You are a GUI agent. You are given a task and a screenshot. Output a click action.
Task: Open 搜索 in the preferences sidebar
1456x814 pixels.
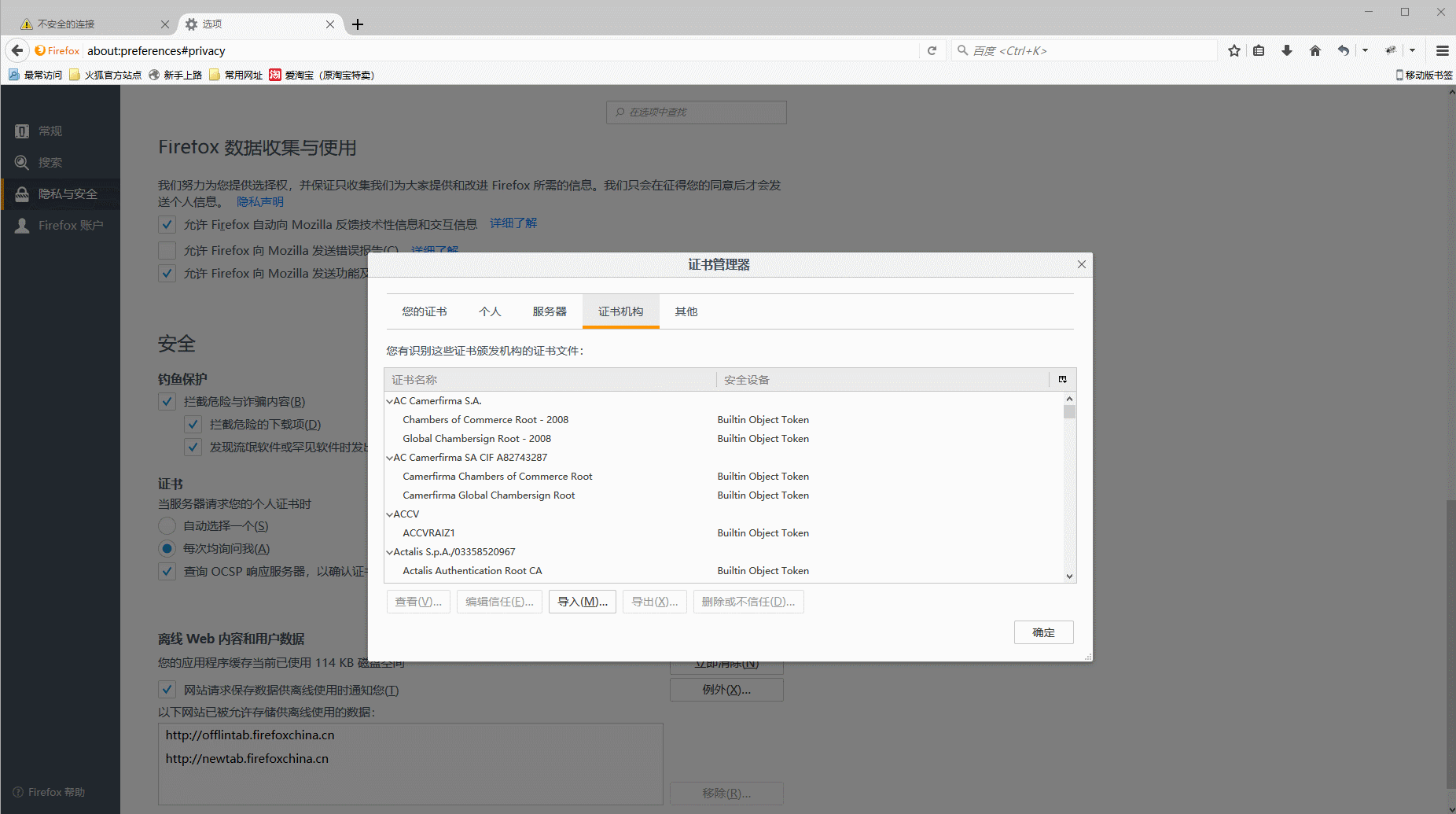click(61, 162)
